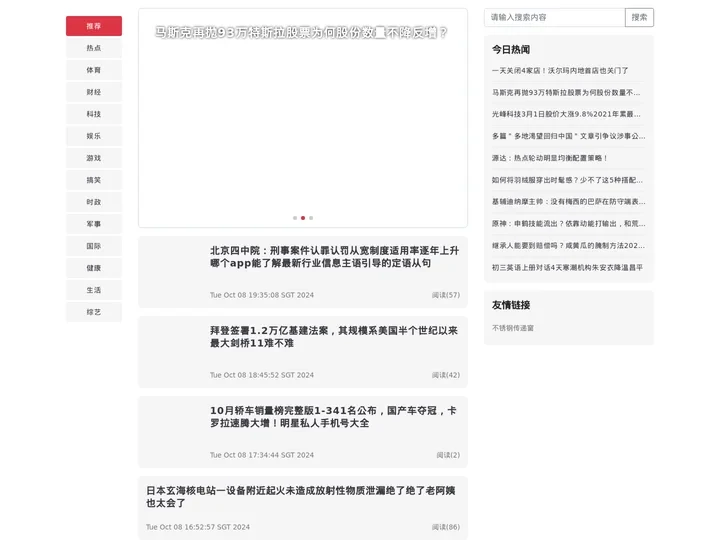
Task: Click timestamp Tue Oct 08 18:45:52 SGT 2024
Action: pyautogui.click(x=262, y=375)
